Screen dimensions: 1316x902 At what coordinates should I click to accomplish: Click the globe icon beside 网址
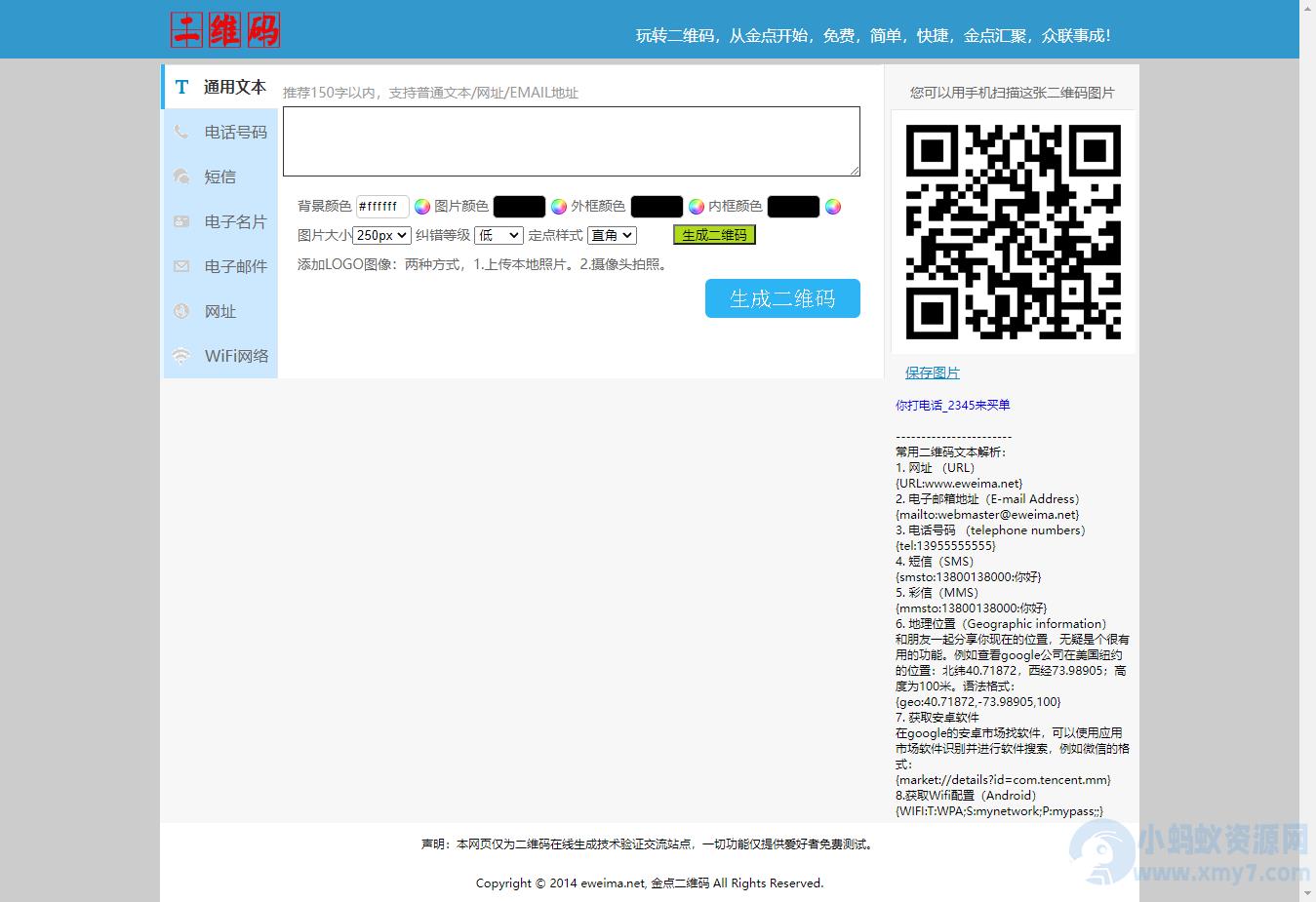pyautogui.click(x=181, y=311)
